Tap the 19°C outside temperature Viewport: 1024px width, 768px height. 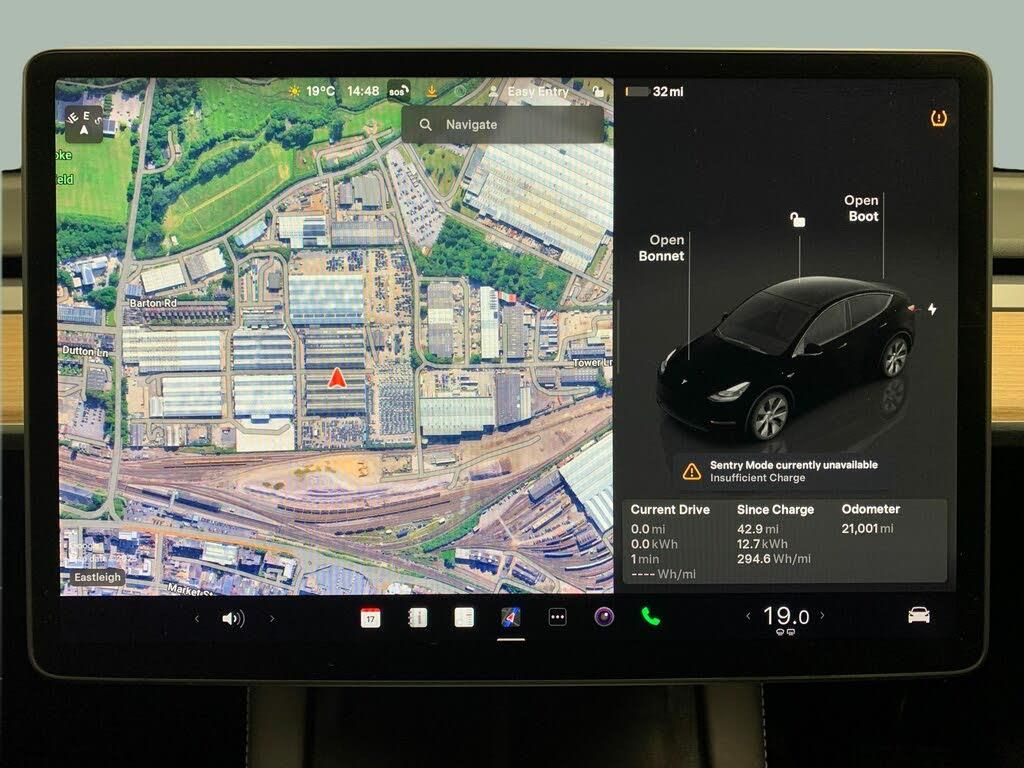click(320, 91)
